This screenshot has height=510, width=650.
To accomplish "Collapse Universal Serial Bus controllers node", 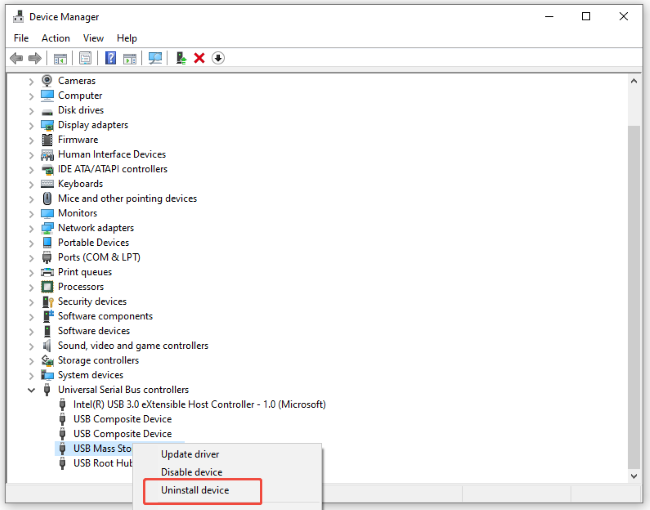I will [31, 390].
